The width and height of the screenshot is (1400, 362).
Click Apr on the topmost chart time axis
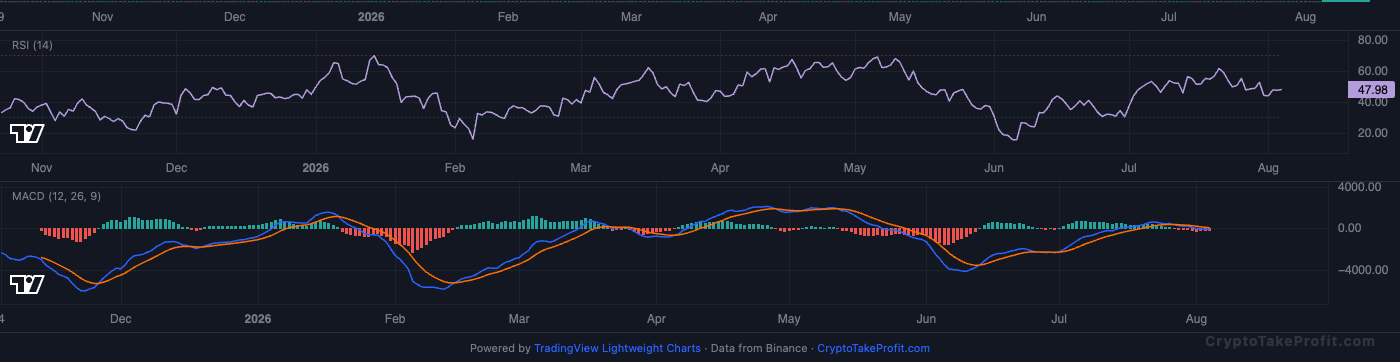click(769, 17)
